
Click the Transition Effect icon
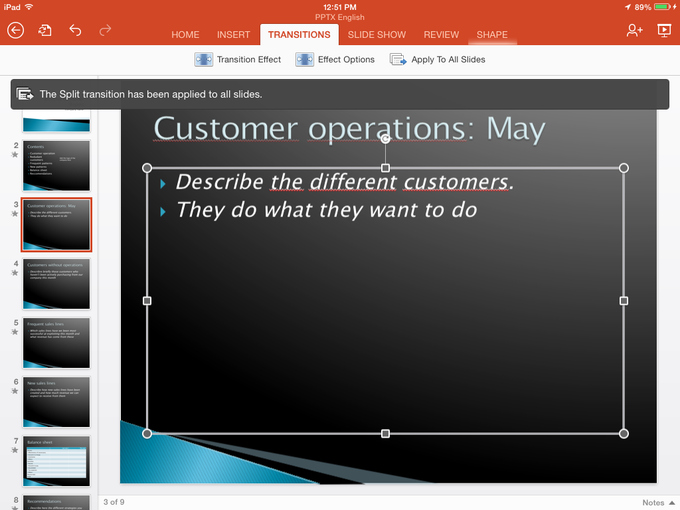tap(203, 59)
